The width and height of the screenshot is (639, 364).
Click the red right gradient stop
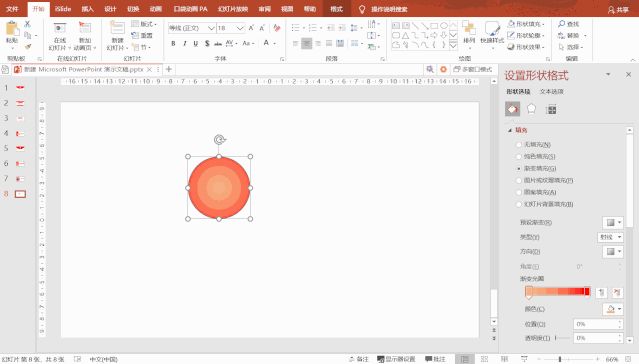pyautogui.click(x=587, y=292)
